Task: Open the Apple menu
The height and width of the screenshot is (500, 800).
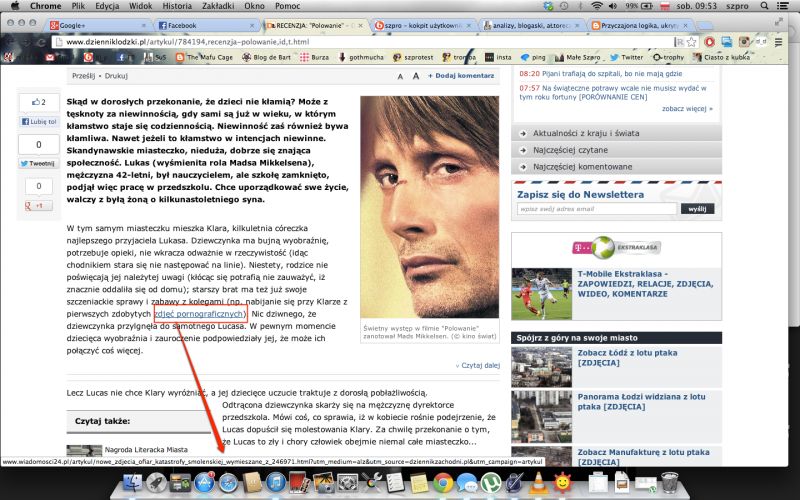Action: coord(15,6)
